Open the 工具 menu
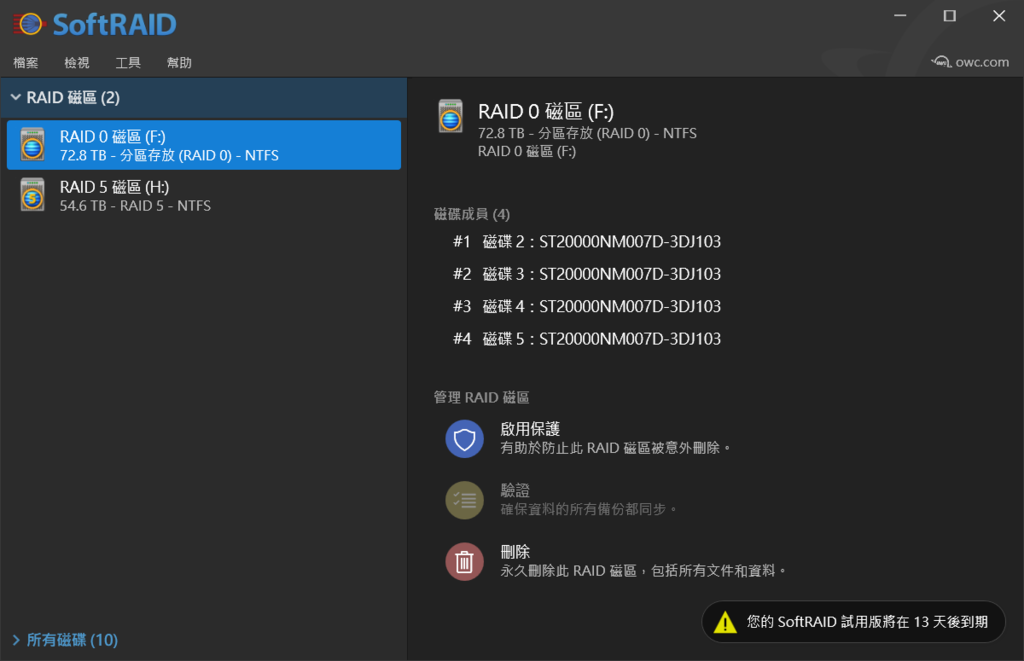Viewport: 1024px width, 661px height. point(128,63)
